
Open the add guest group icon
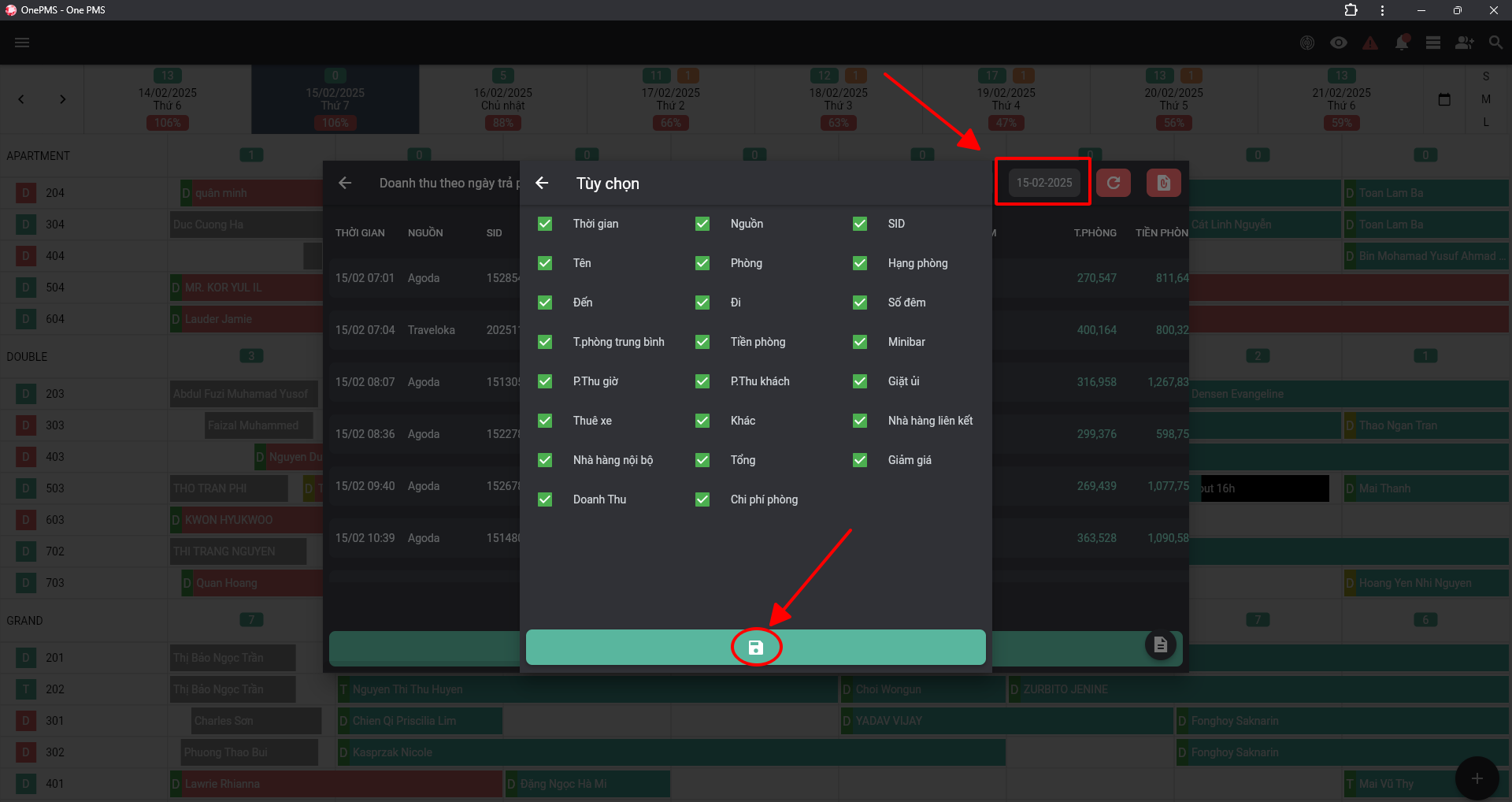[1465, 43]
